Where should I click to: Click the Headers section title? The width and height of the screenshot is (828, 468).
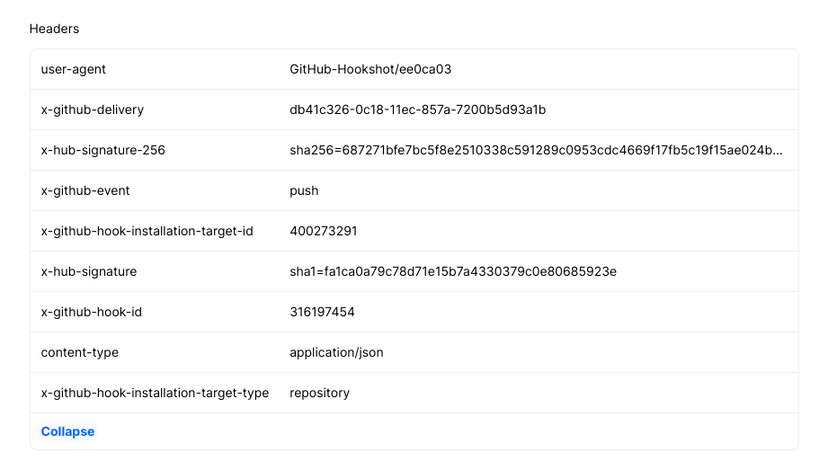tap(54, 29)
